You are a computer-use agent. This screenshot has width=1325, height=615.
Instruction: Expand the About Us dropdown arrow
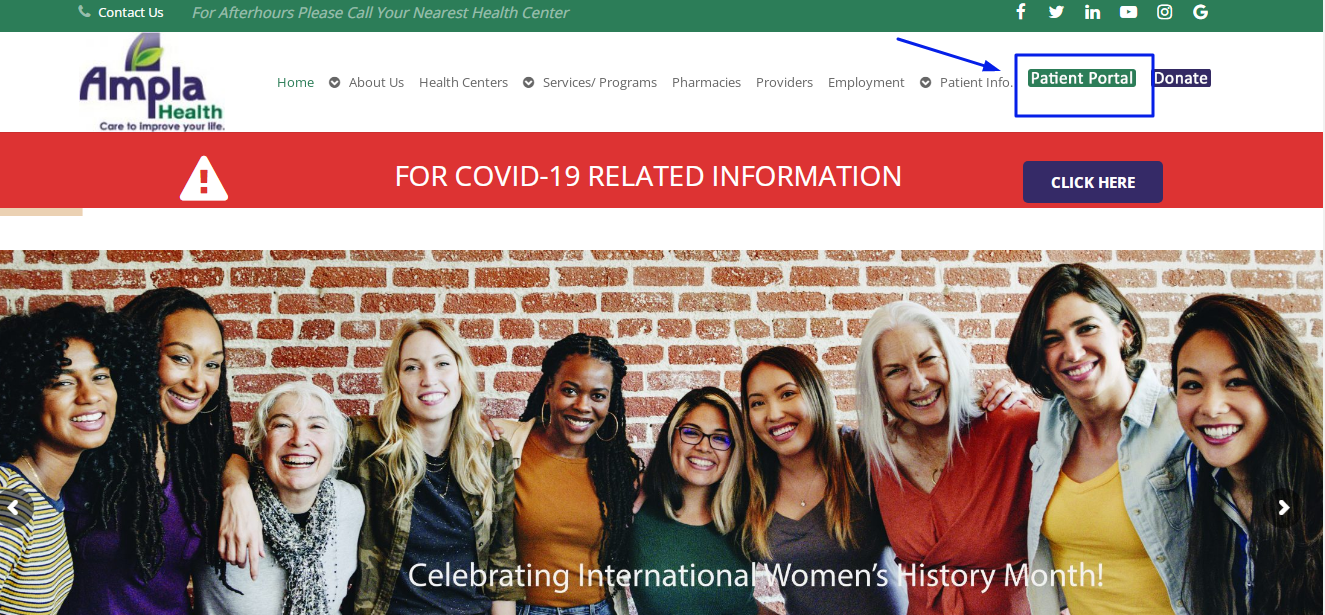click(x=335, y=82)
